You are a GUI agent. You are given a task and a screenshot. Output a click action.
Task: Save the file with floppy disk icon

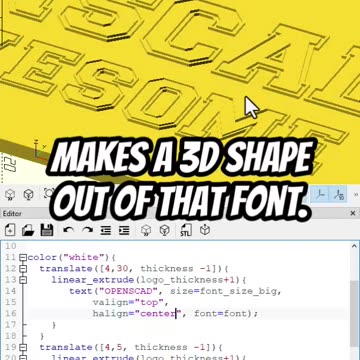tap(47, 230)
